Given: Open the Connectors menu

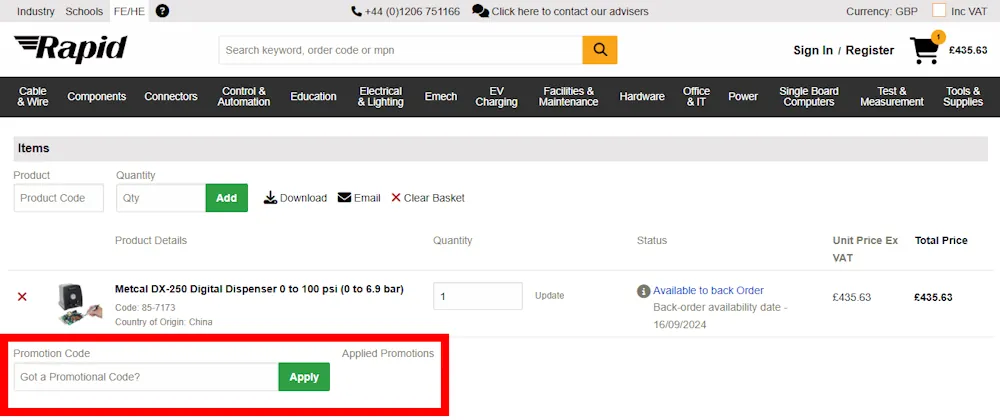Looking at the screenshot, I should tap(171, 96).
